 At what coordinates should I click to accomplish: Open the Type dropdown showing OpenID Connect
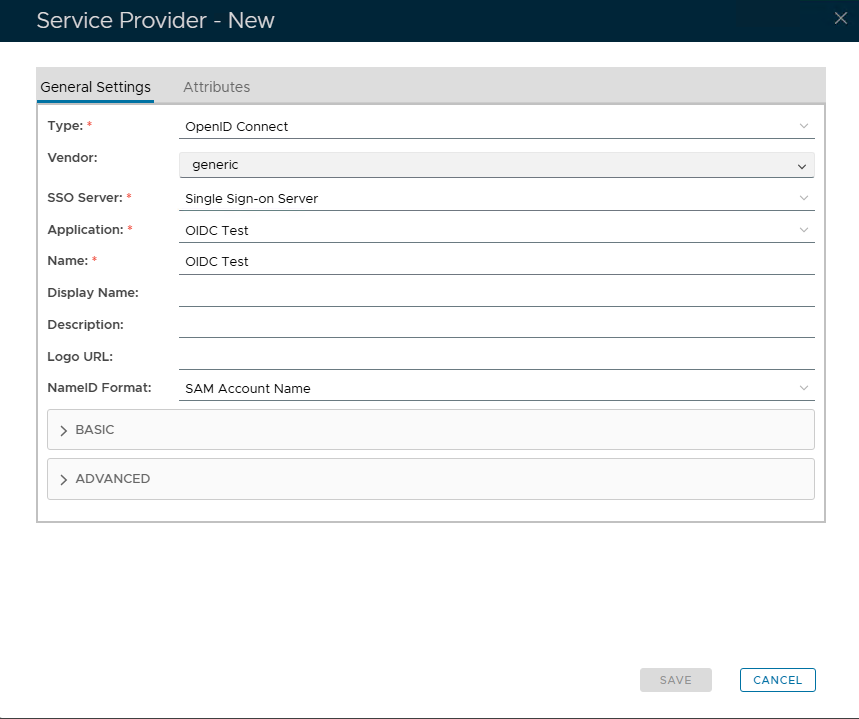(495, 127)
